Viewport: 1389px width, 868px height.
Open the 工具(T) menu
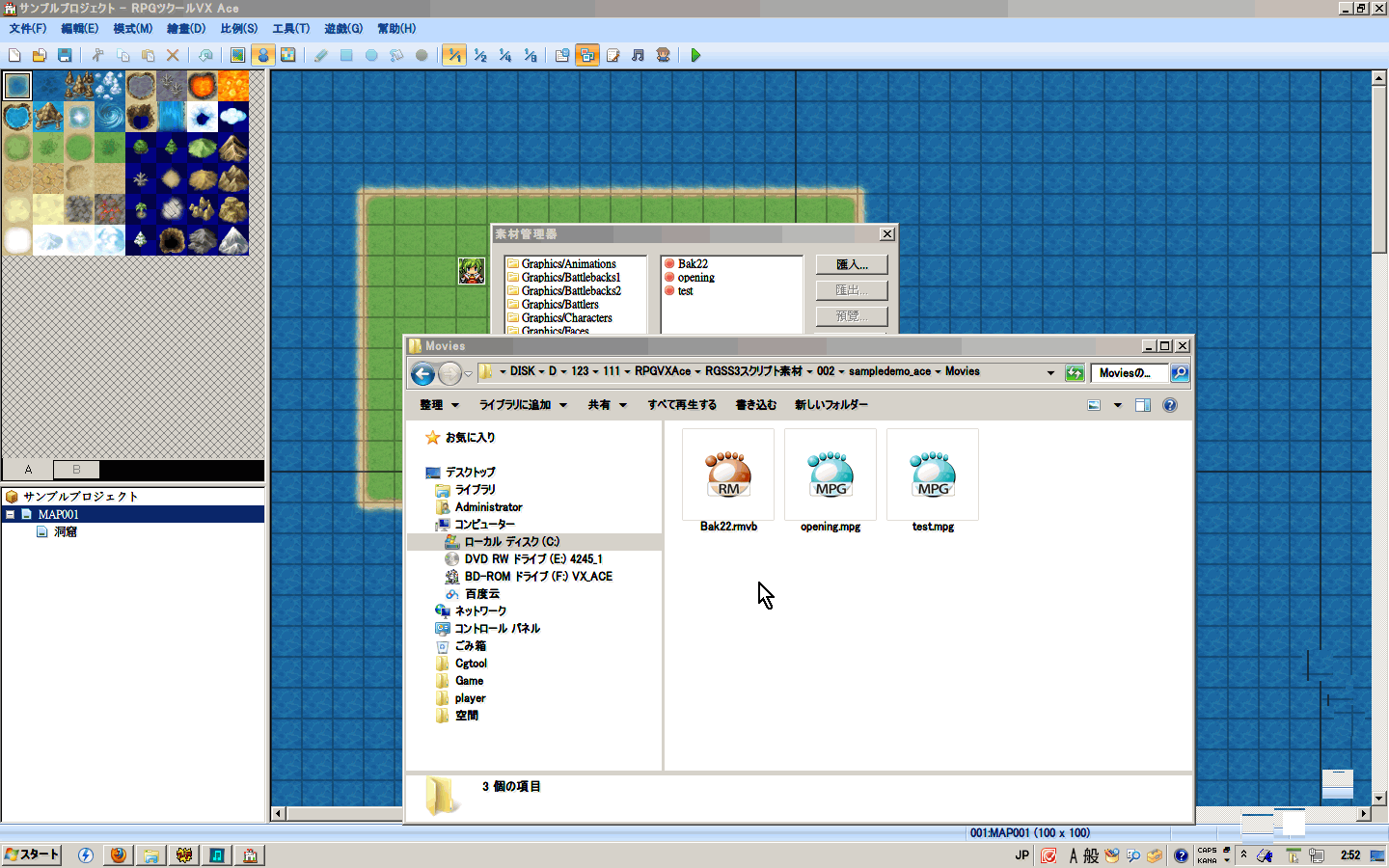(x=291, y=29)
